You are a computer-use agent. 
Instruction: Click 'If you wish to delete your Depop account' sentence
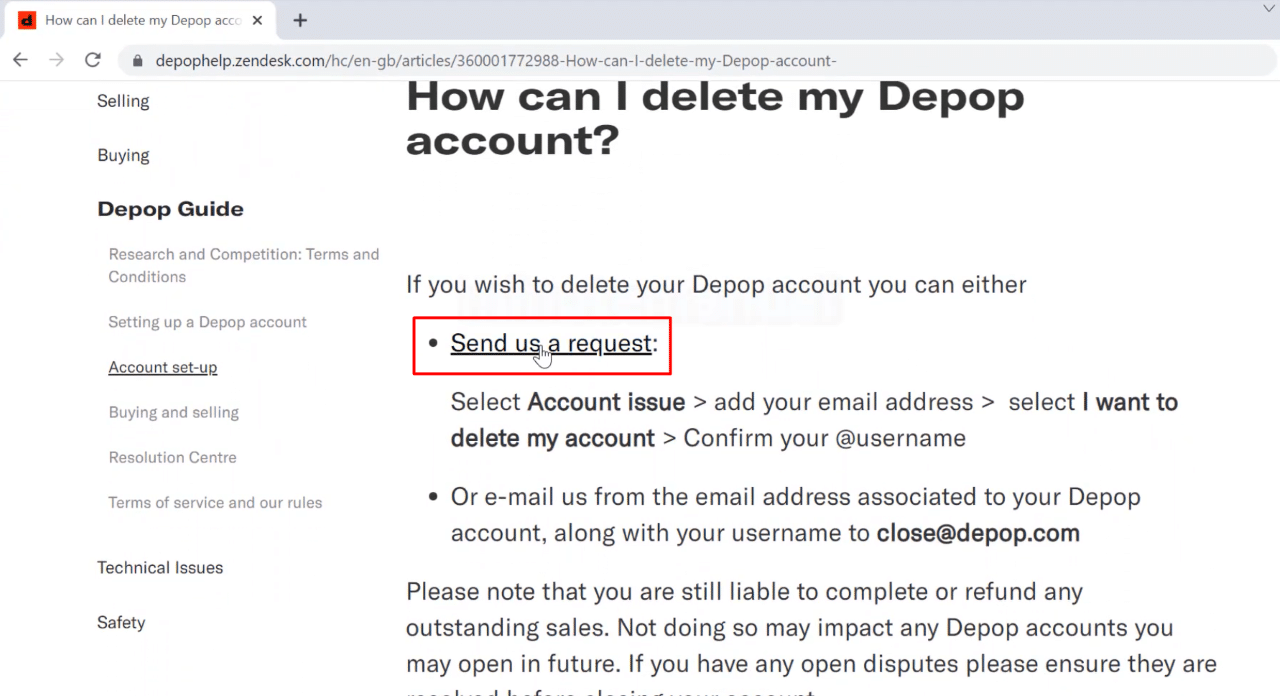[716, 285]
